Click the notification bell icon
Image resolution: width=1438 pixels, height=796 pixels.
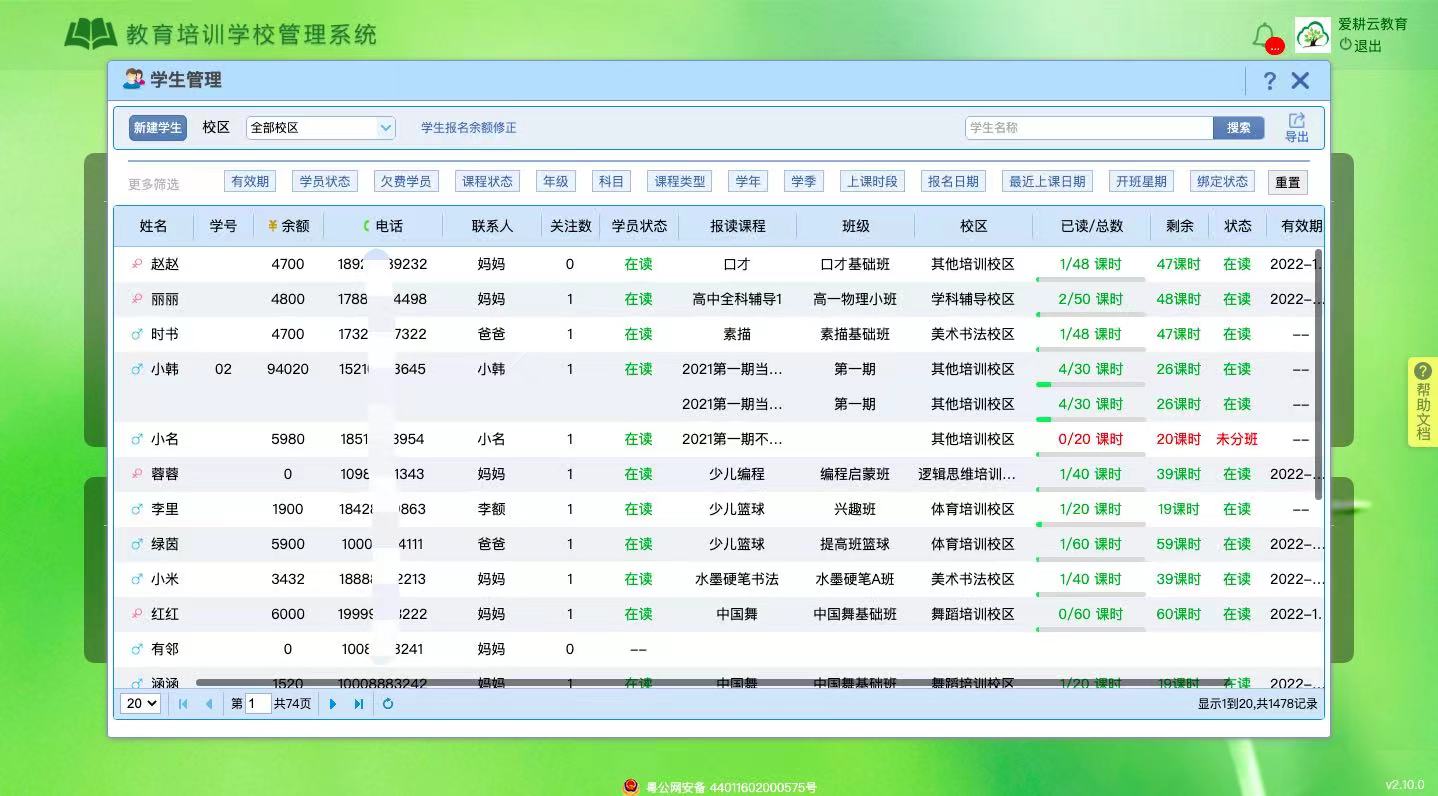(x=1264, y=33)
